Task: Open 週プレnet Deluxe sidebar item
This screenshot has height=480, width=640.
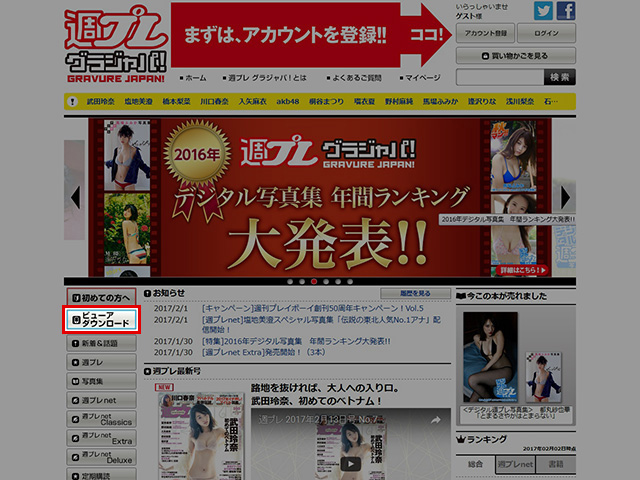Action: pyautogui.click(x=101, y=457)
